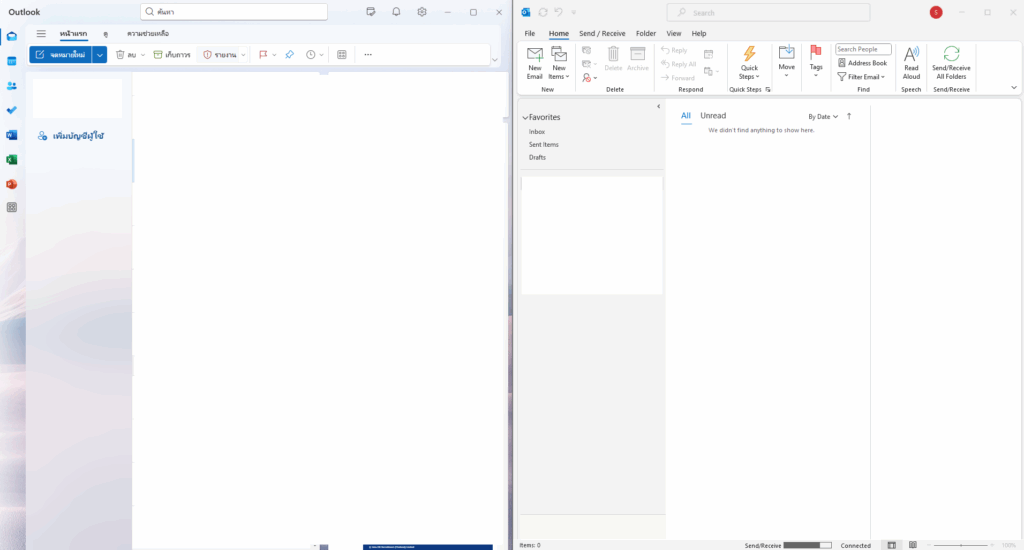Open the Sent Items folder

(544, 145)
